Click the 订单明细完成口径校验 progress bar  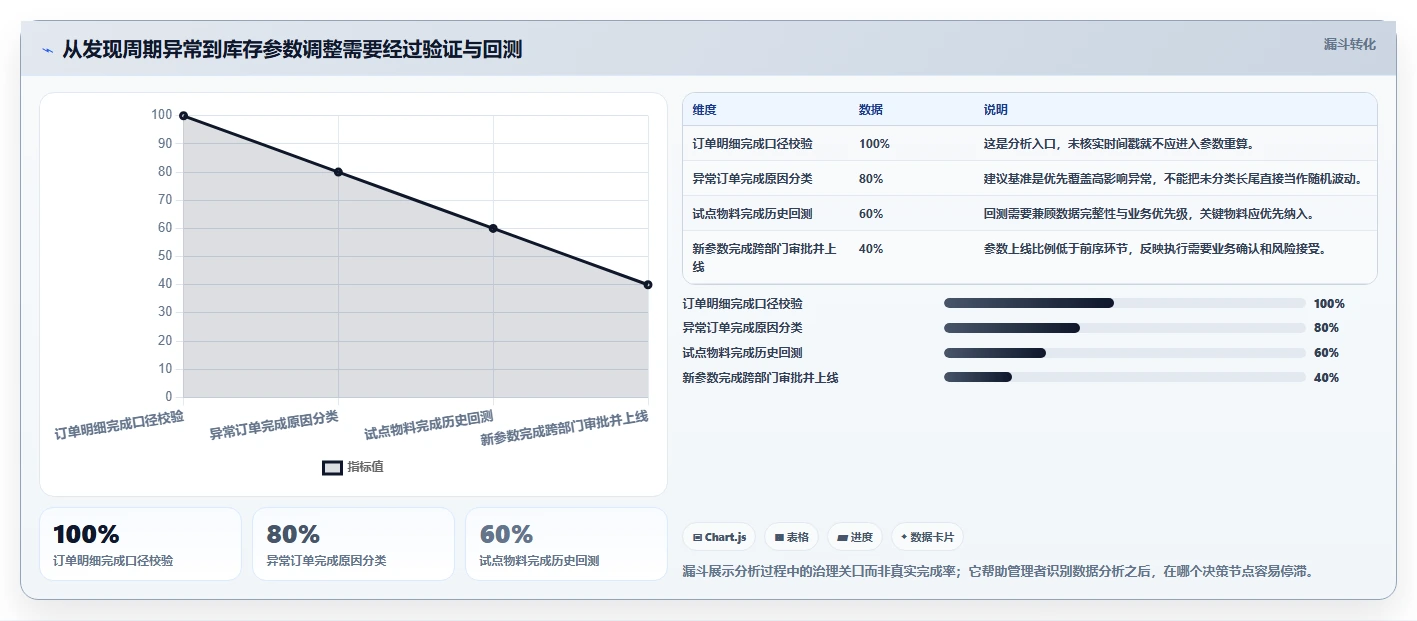(x=1125, y=303)
